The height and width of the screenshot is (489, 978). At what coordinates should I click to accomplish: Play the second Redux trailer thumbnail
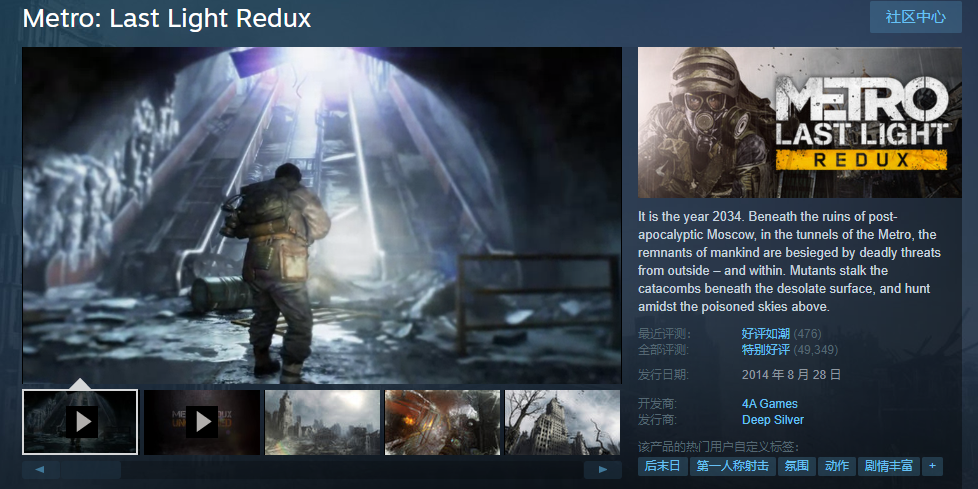point(201,422)
